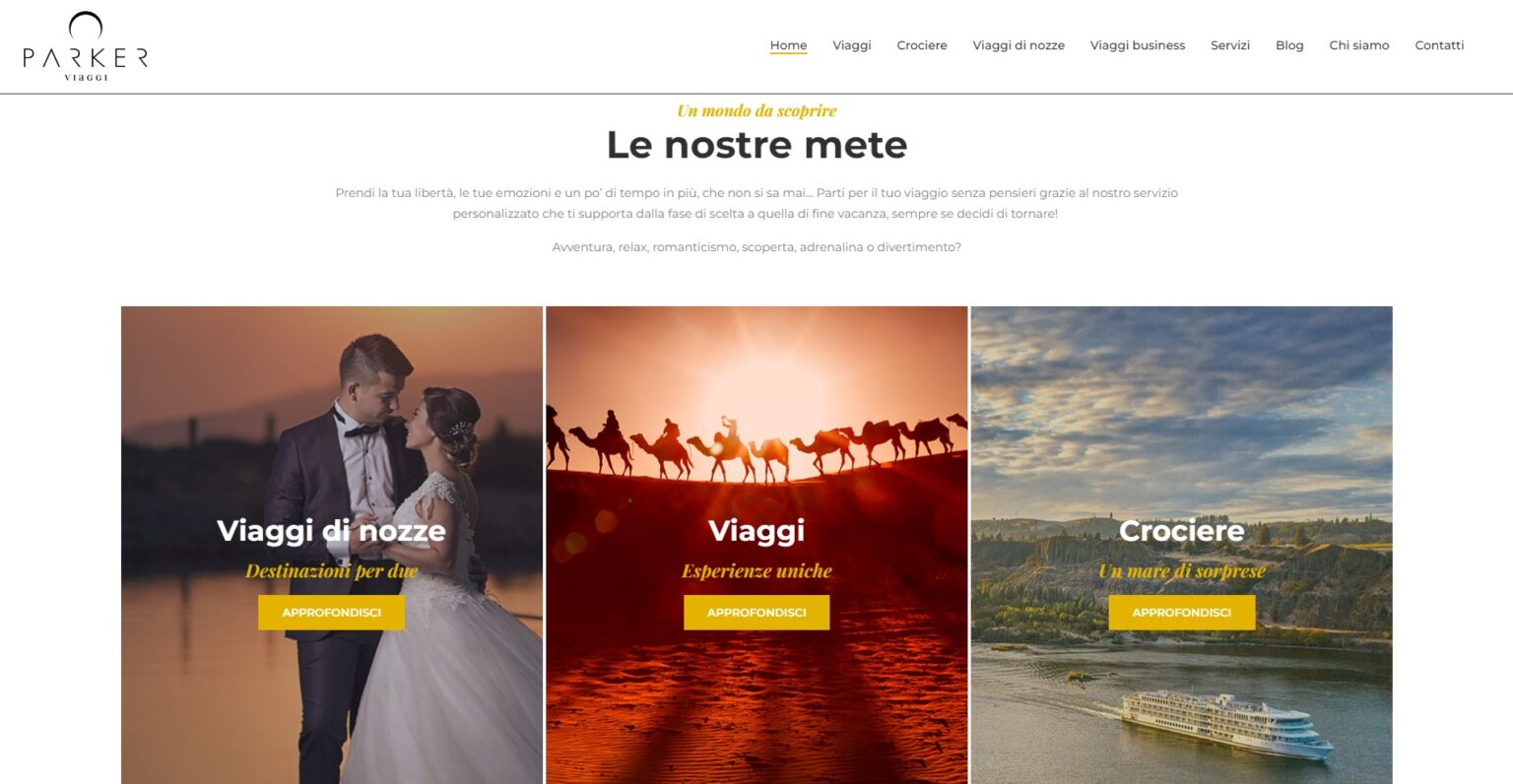Open the Crociere navigation link
This screenshot has width=1513, height=784.
922,45
